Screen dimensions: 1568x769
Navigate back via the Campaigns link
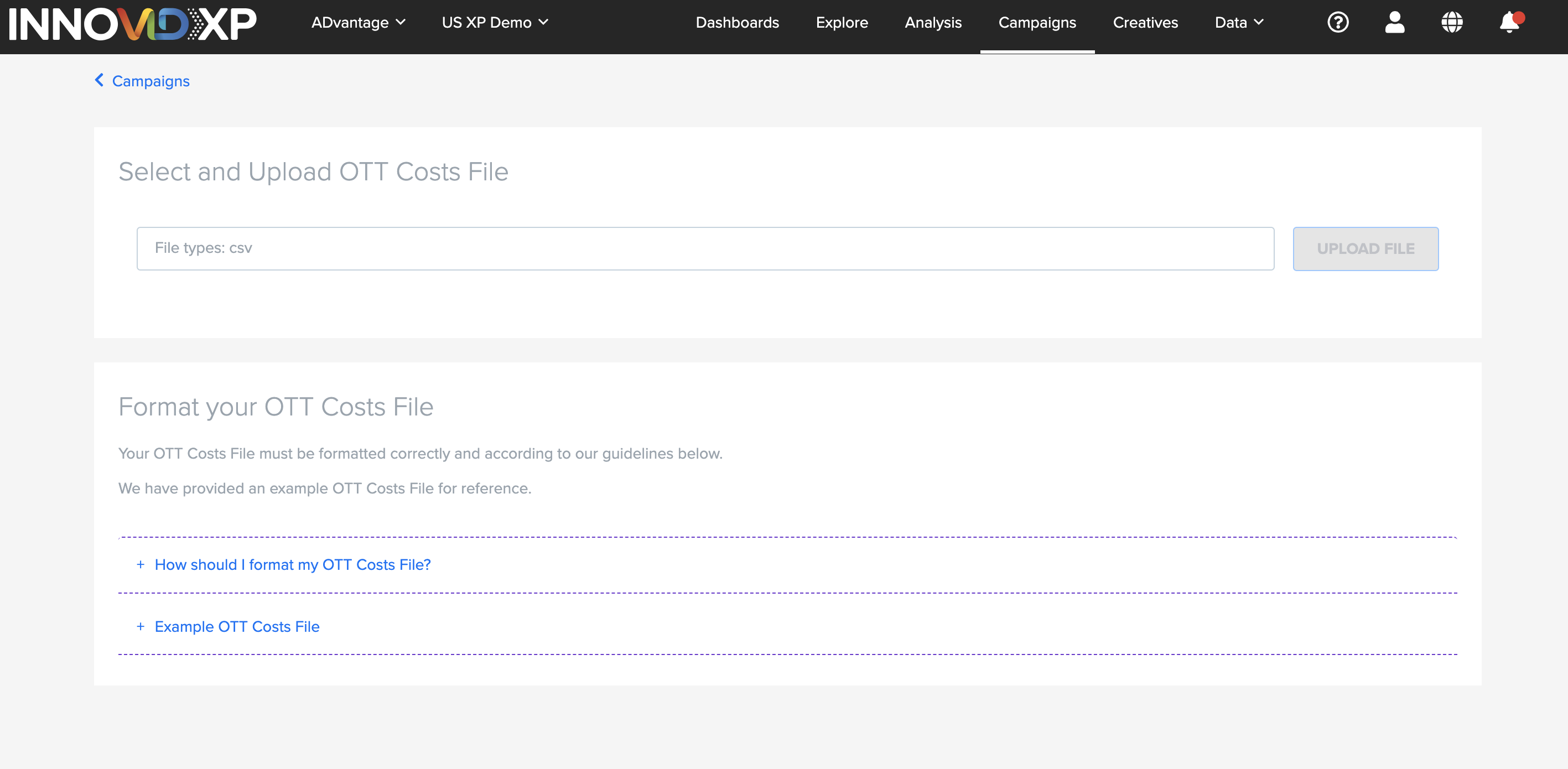(x=150, y=80)
